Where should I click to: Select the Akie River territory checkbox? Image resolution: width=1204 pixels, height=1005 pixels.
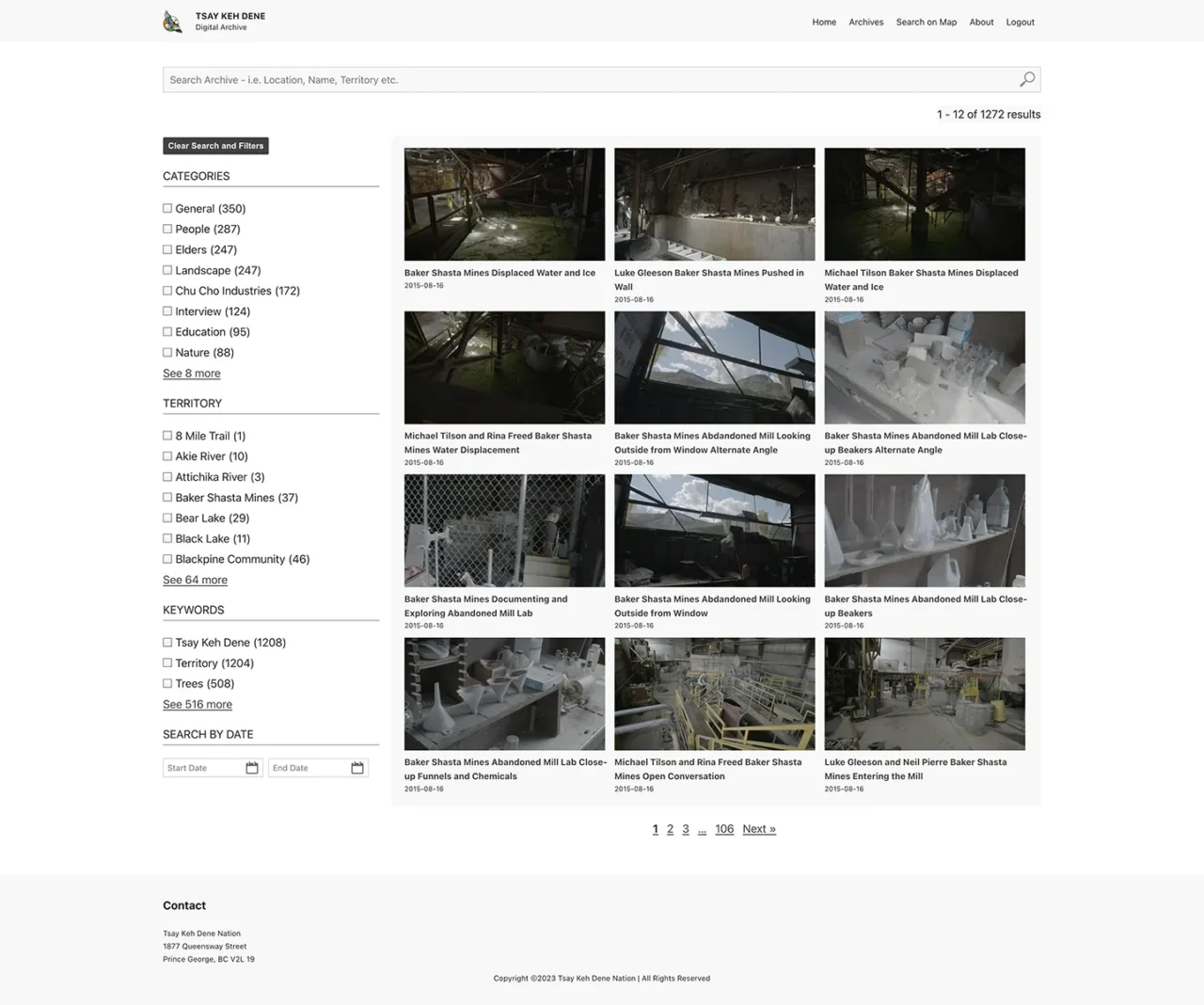[x=167, y=456]
